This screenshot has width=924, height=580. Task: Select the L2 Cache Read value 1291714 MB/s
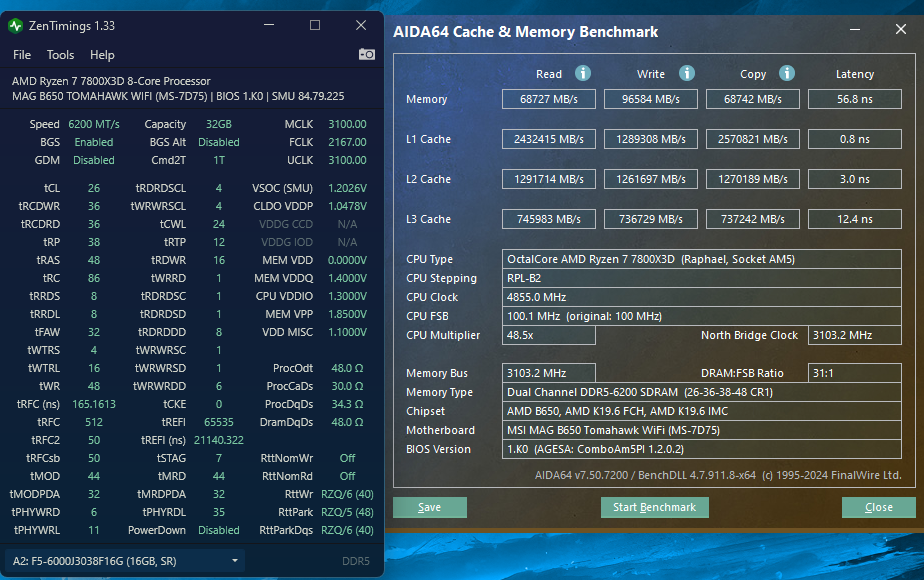pyautogui.click(x=549, y=179)
